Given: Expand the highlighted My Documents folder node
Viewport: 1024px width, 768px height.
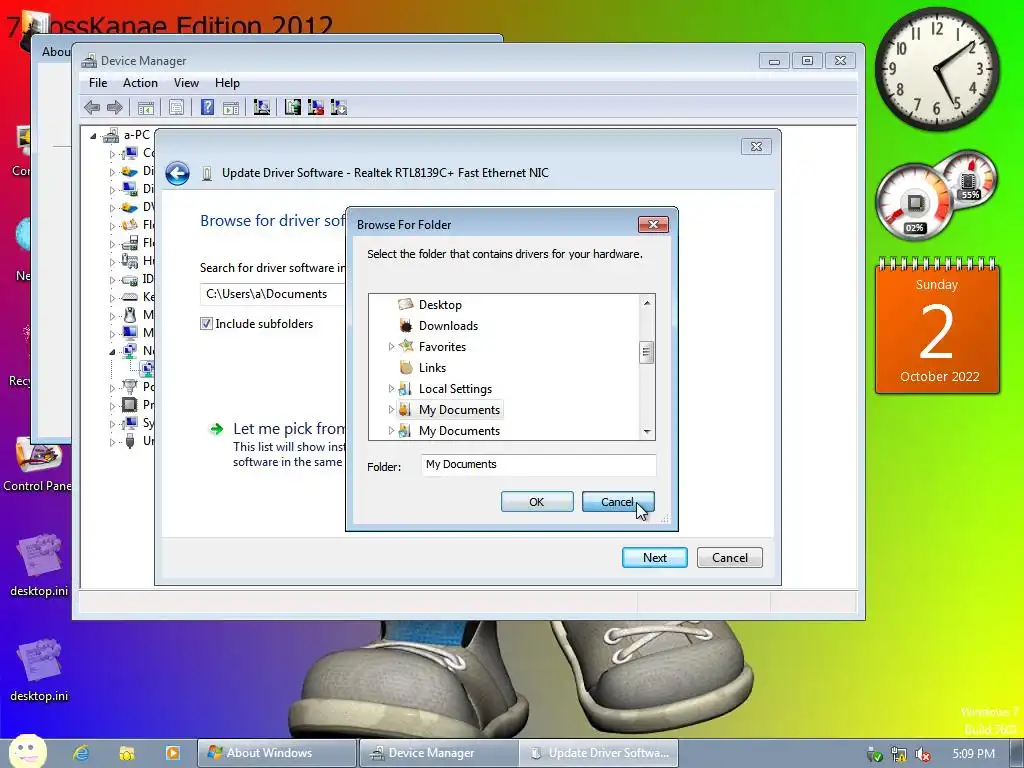Looking at the screenshot, I should click(x=391, y=409).
